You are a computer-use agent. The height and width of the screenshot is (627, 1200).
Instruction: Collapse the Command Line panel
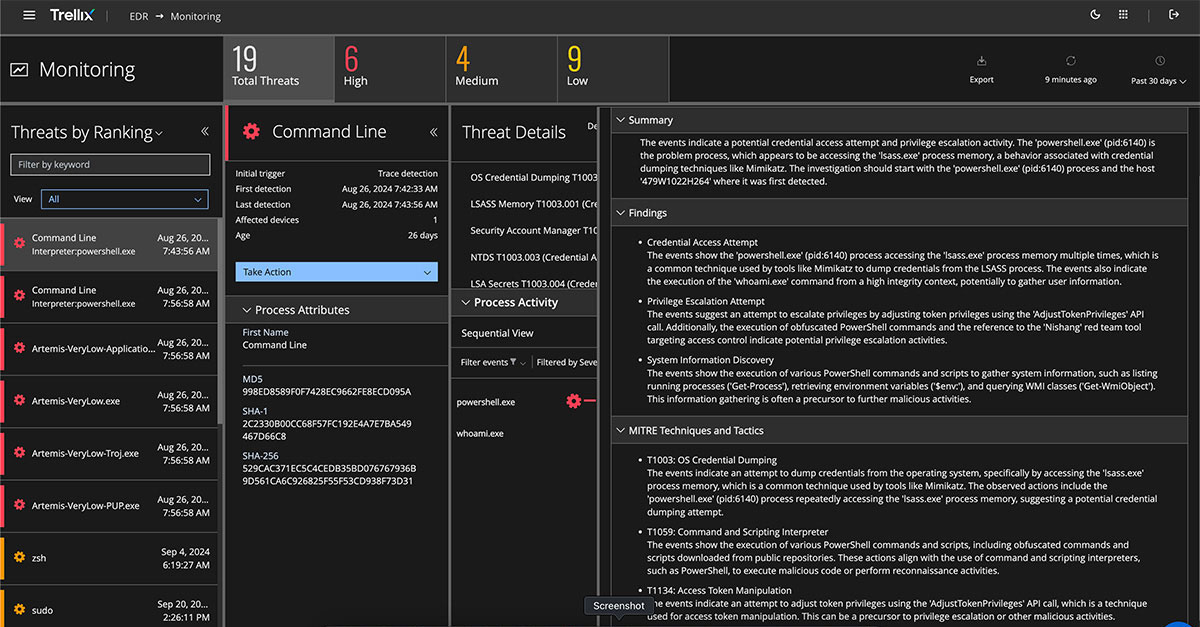click(x=434, y=132)
